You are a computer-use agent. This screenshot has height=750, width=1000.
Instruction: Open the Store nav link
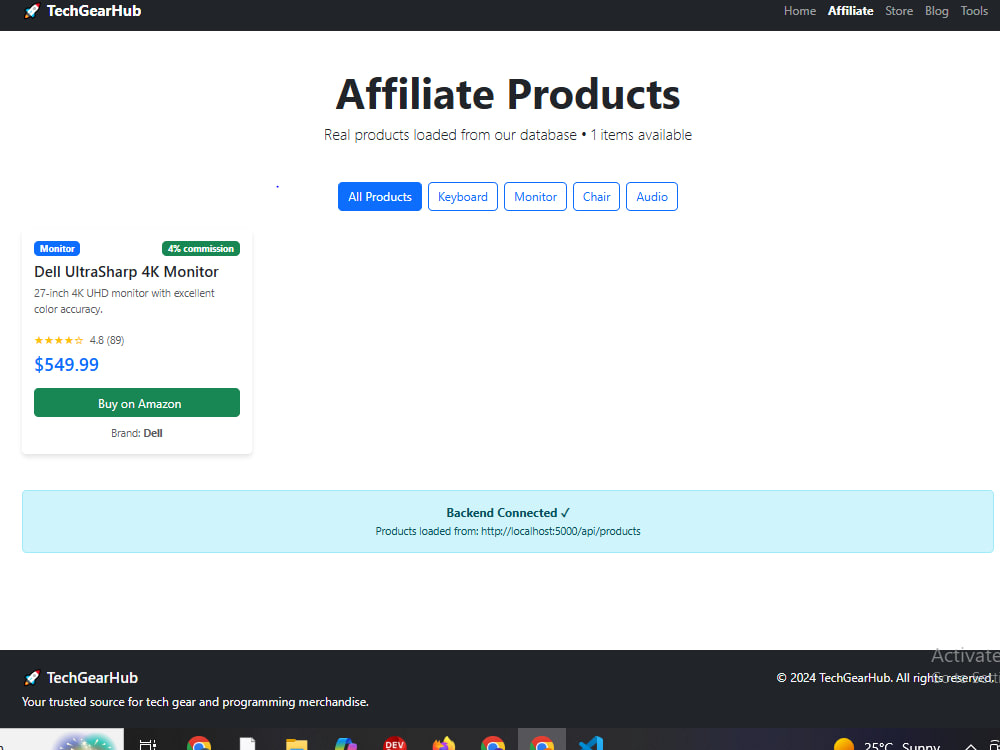pyautogui.click(x=899, y=11)
